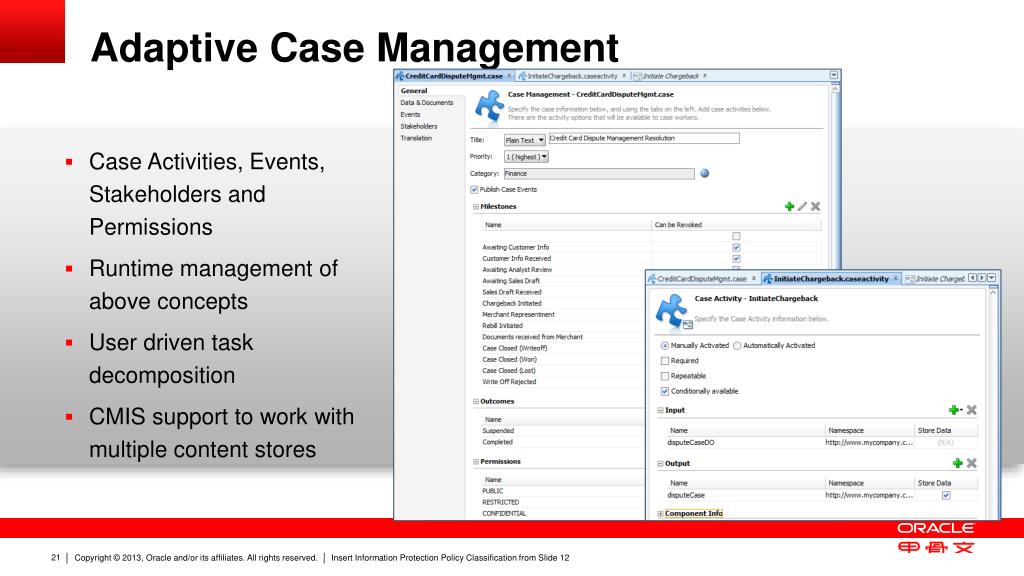The image size is (1024, 576).
Task: Open the Priority dropdown
Action: tap(526, 157)
